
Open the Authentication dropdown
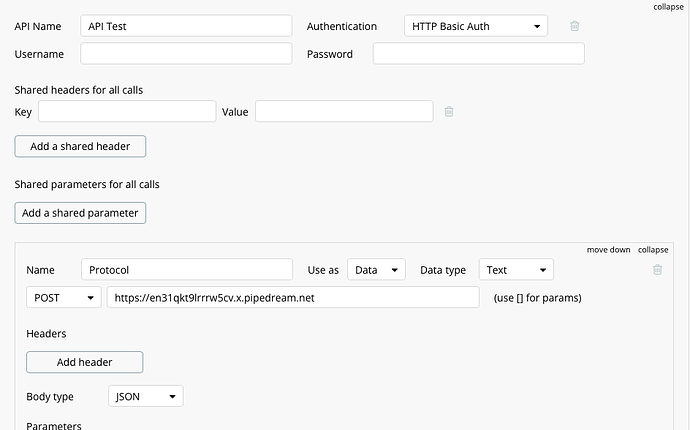click(475, 26)
